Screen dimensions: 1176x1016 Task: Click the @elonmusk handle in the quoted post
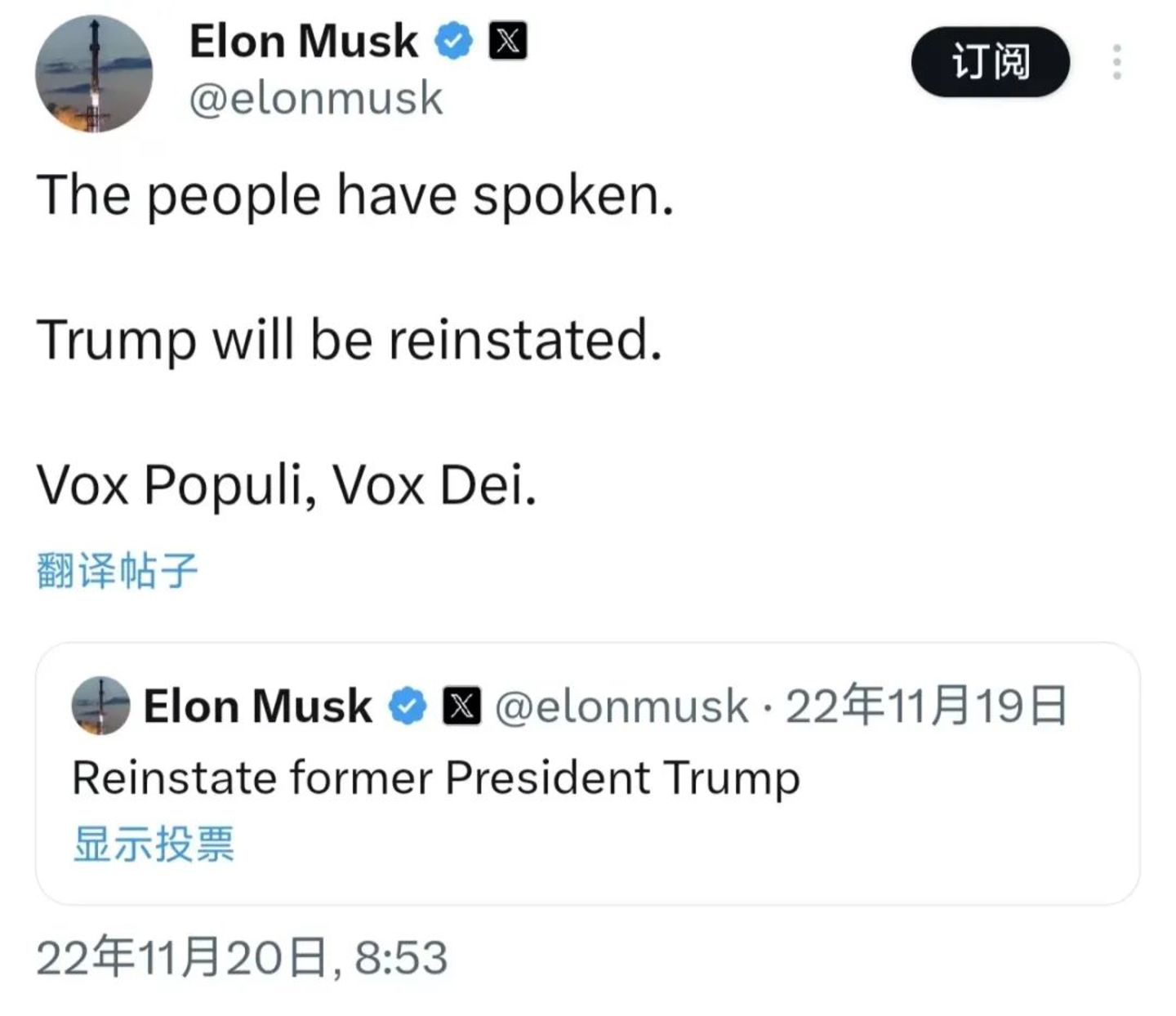[x=621, y=706]
